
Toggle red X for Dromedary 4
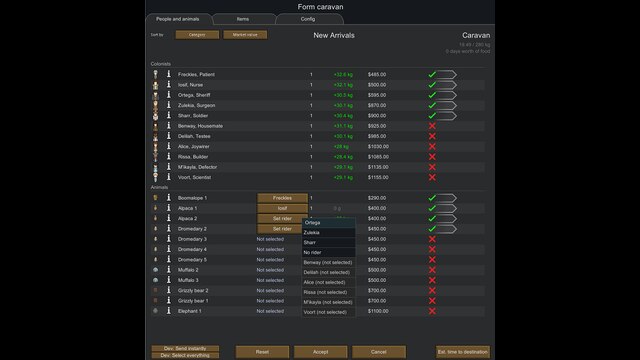pos(432,249)
